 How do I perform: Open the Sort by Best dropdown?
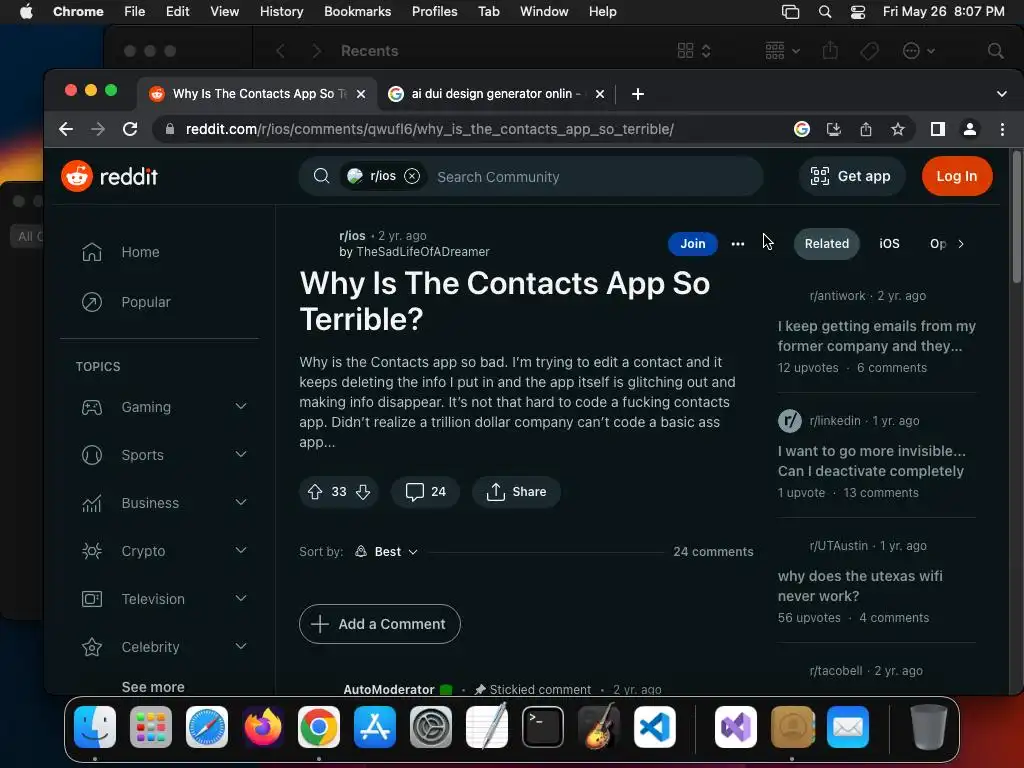point(387,552)
